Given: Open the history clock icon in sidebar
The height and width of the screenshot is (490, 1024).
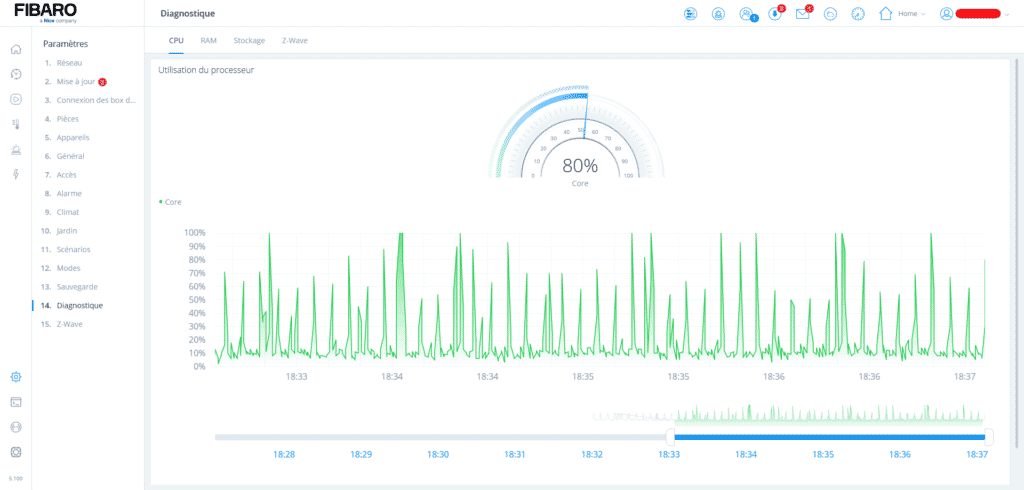Looking at the screenshot, I should (16, 74).
